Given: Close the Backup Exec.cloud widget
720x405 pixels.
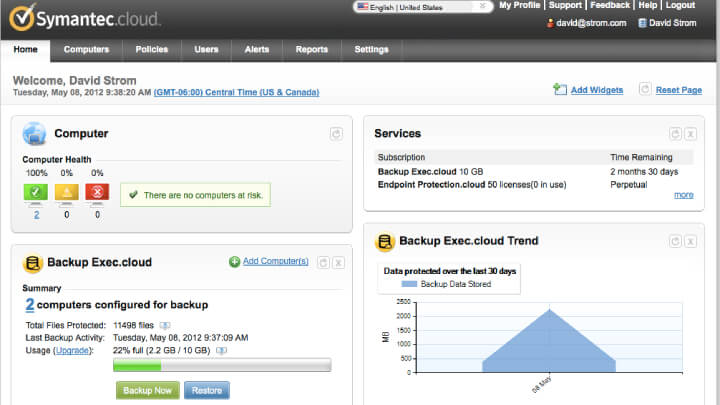Looking at the screenshot, I should click(x=338, y=263).
